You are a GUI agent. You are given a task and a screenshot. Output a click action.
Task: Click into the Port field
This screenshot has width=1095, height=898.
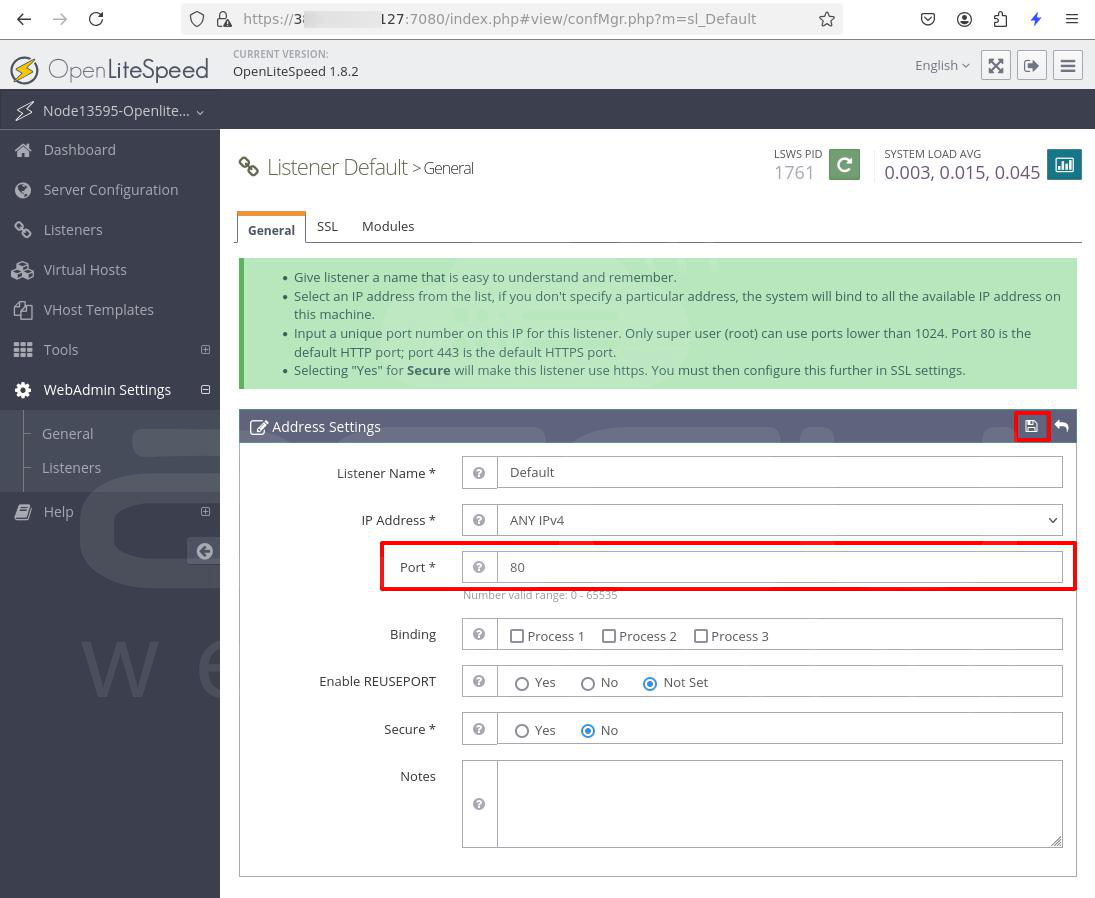779,567
